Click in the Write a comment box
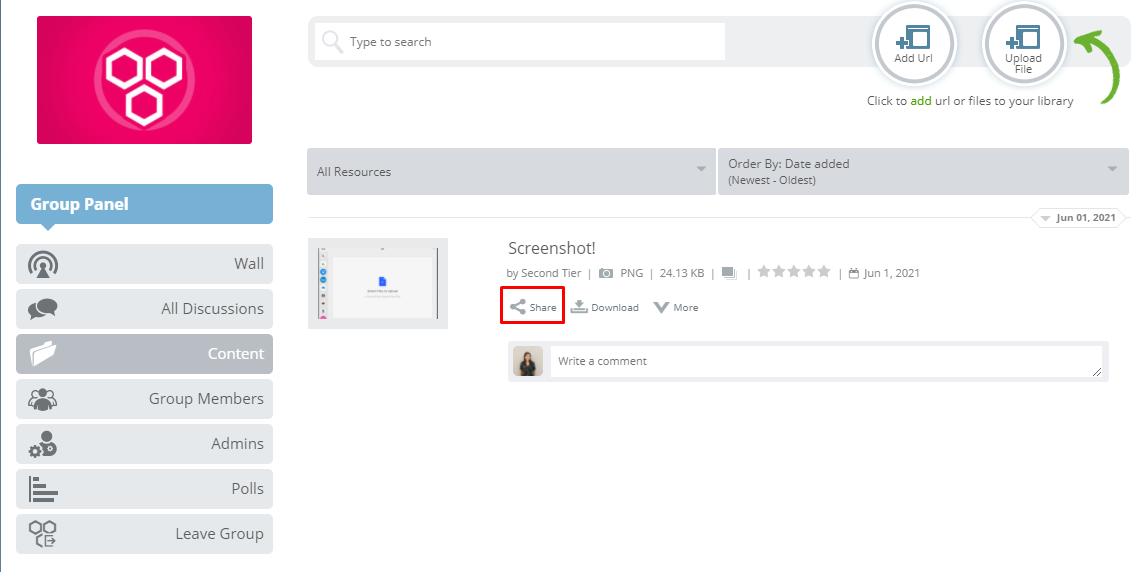 (826, 361)
